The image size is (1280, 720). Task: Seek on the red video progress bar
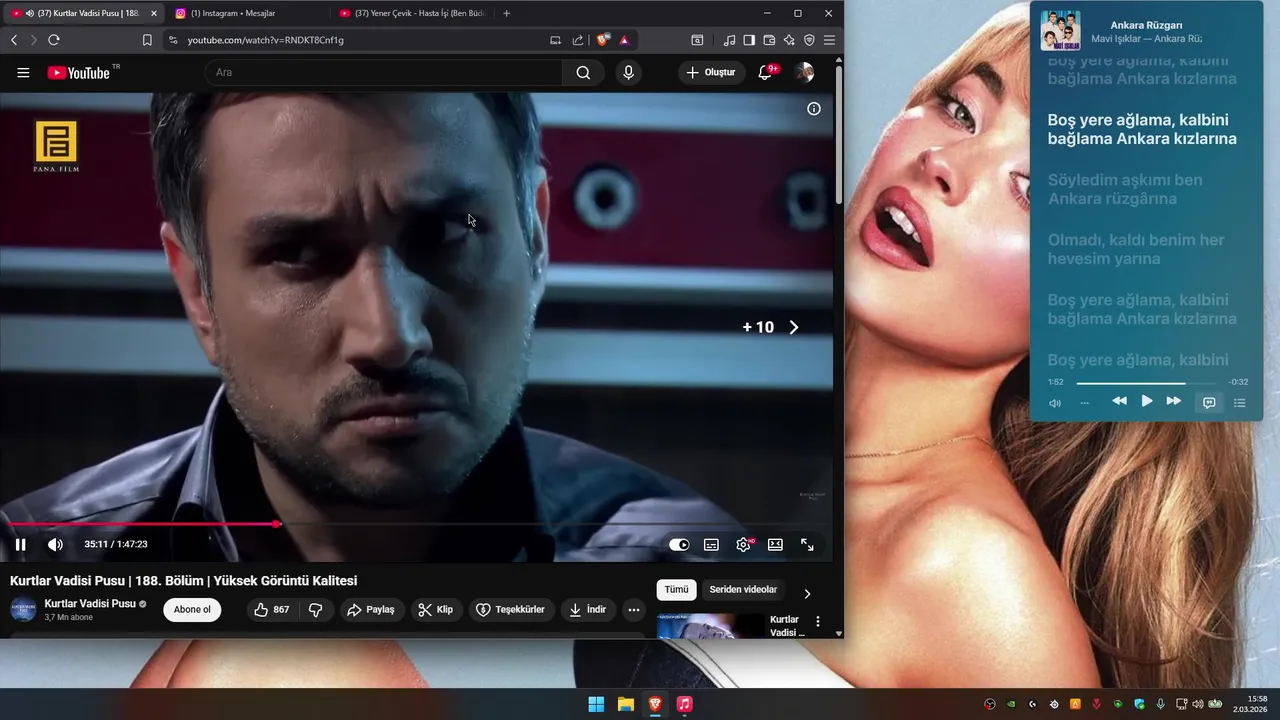[x=416, y=524]
